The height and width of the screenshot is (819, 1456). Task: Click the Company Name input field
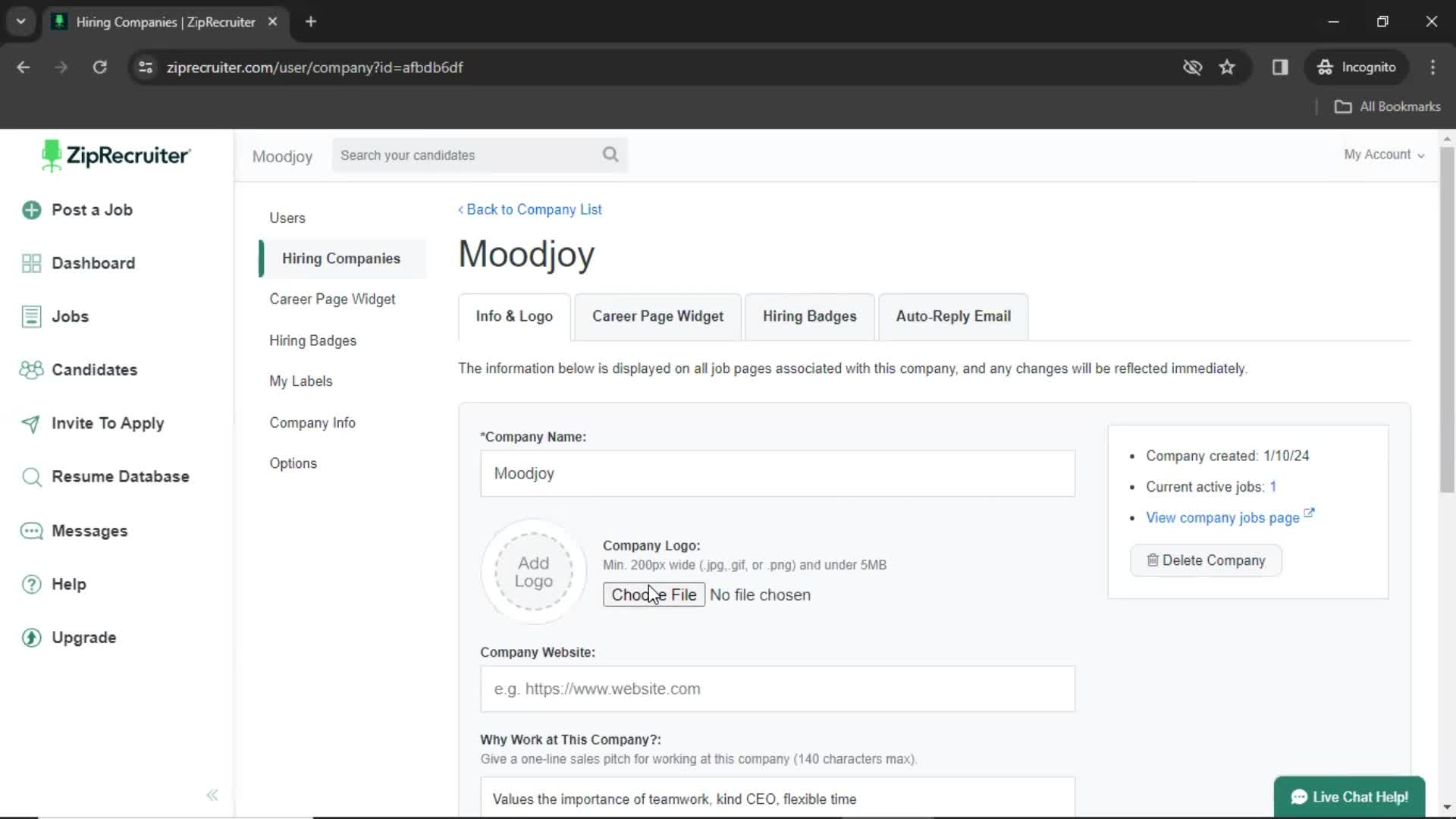(777, 473)
